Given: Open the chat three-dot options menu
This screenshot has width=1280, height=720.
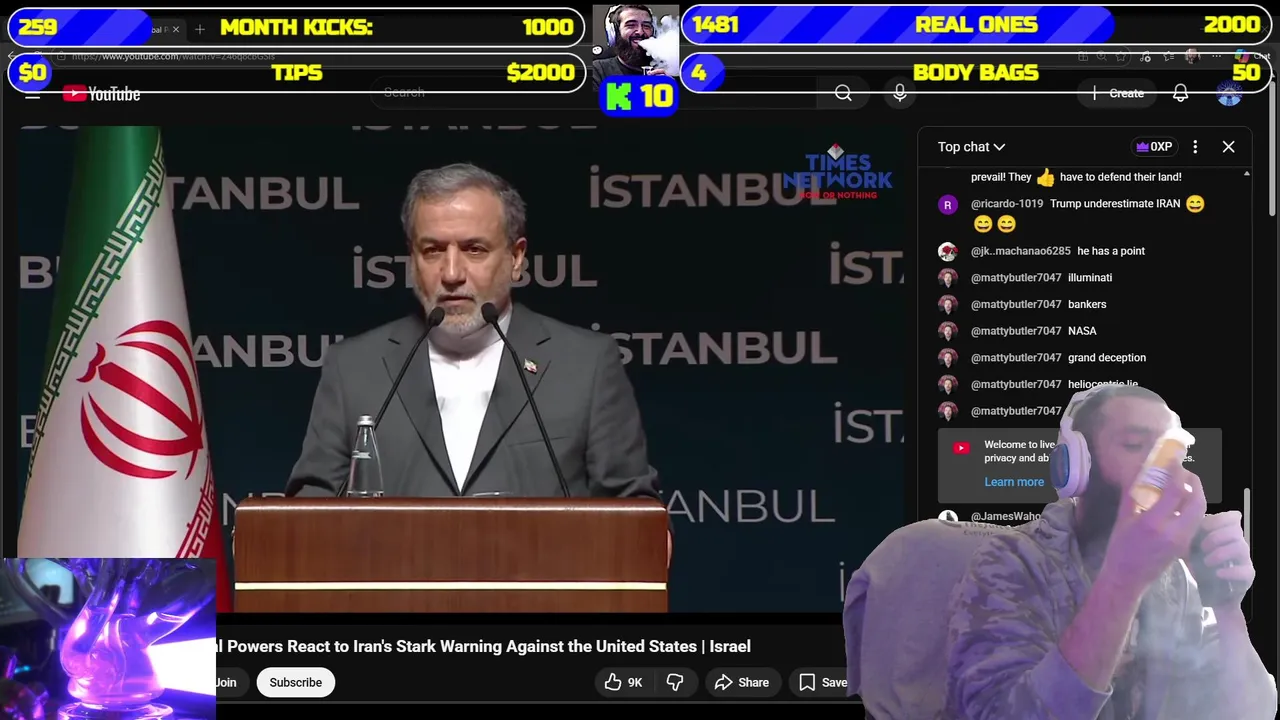Looking at the screenshot, I should 1195,147.
